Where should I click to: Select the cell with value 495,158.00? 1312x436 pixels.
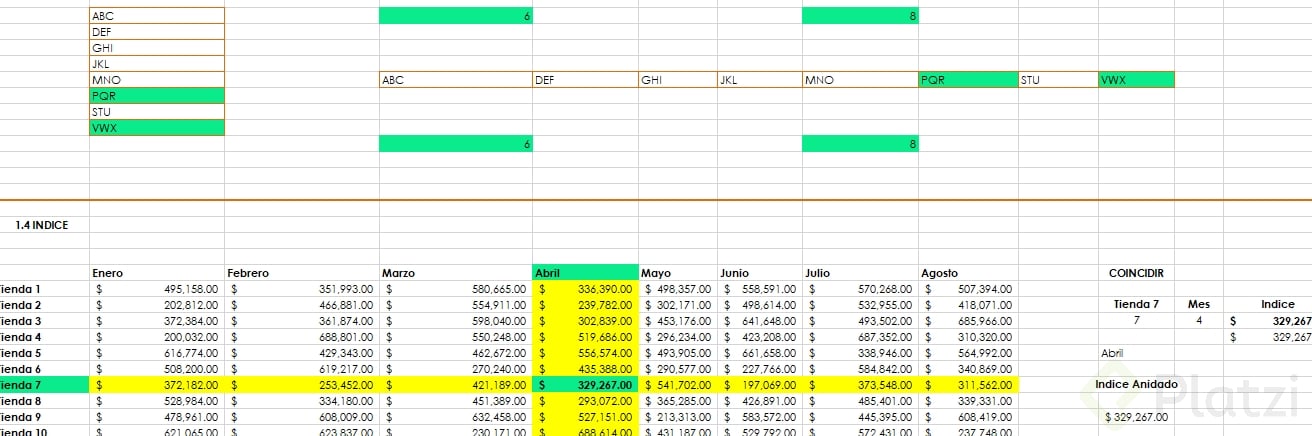(x=157, y=289)
